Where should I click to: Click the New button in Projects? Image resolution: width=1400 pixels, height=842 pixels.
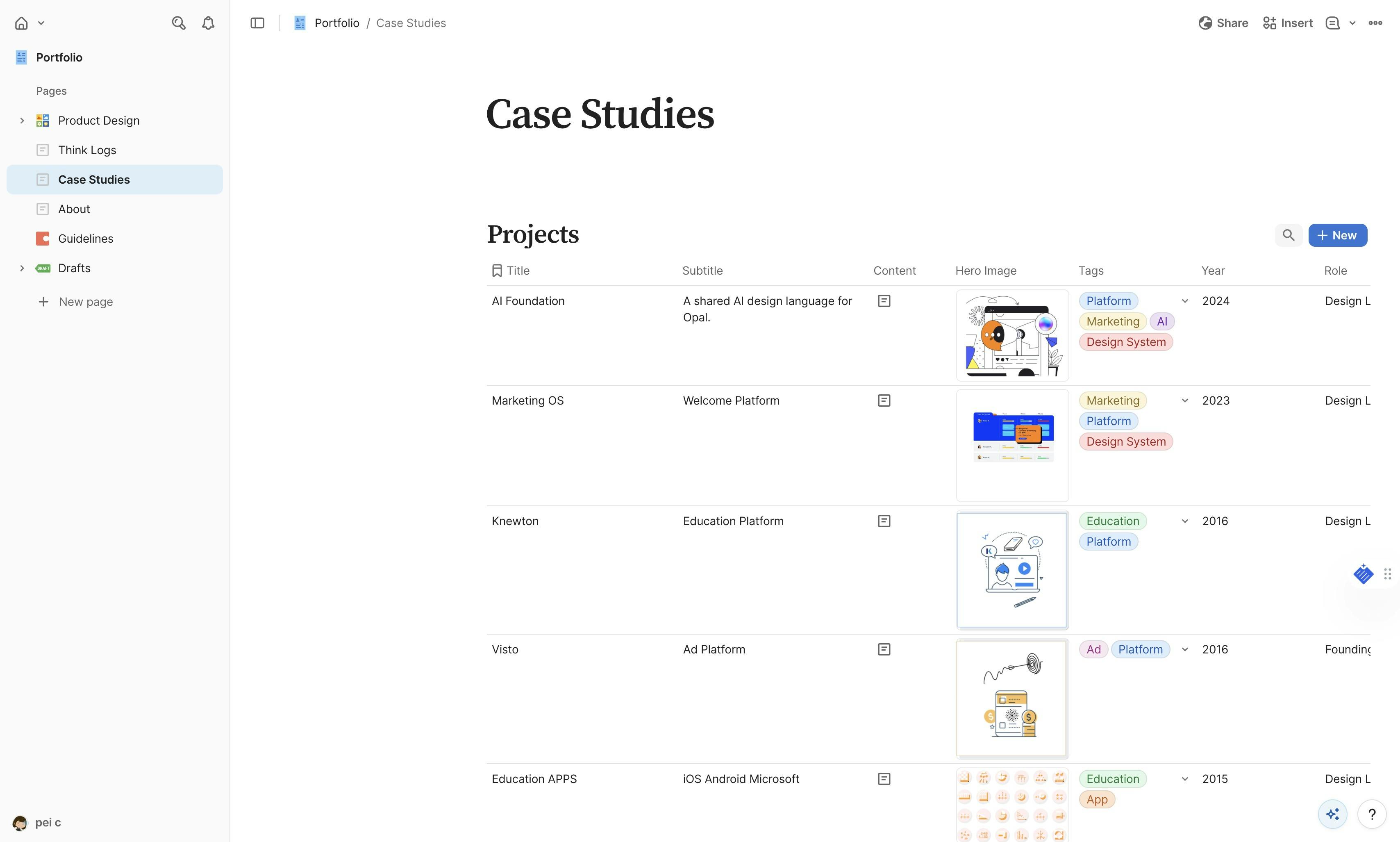coord(1337,235)
